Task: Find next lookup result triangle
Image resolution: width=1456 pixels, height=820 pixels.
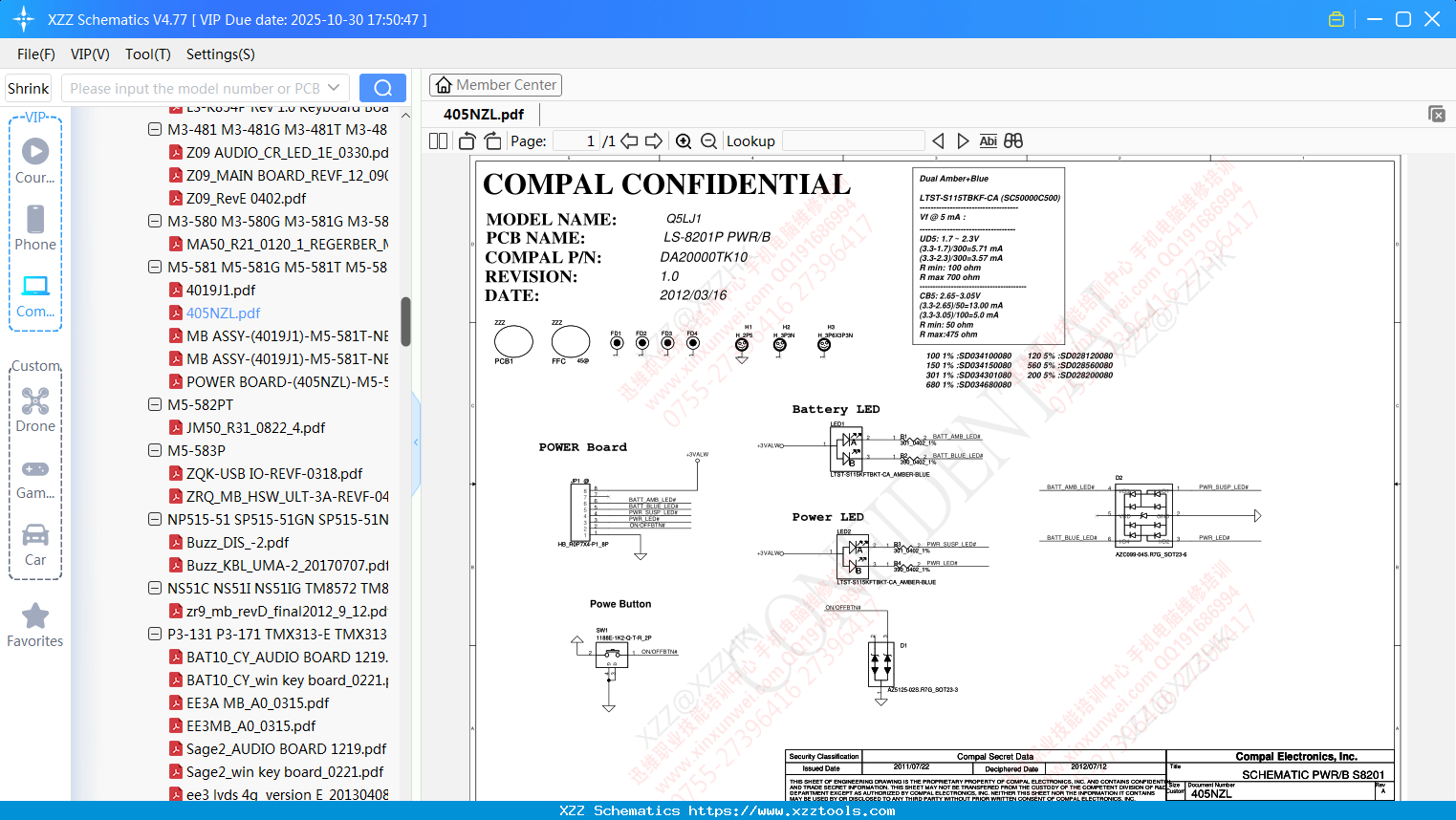Action: point(963,140)
